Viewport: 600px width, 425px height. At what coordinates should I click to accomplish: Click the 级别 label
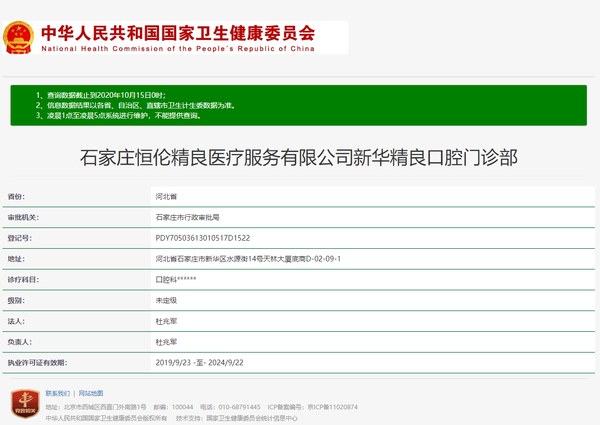pos(16,300)
